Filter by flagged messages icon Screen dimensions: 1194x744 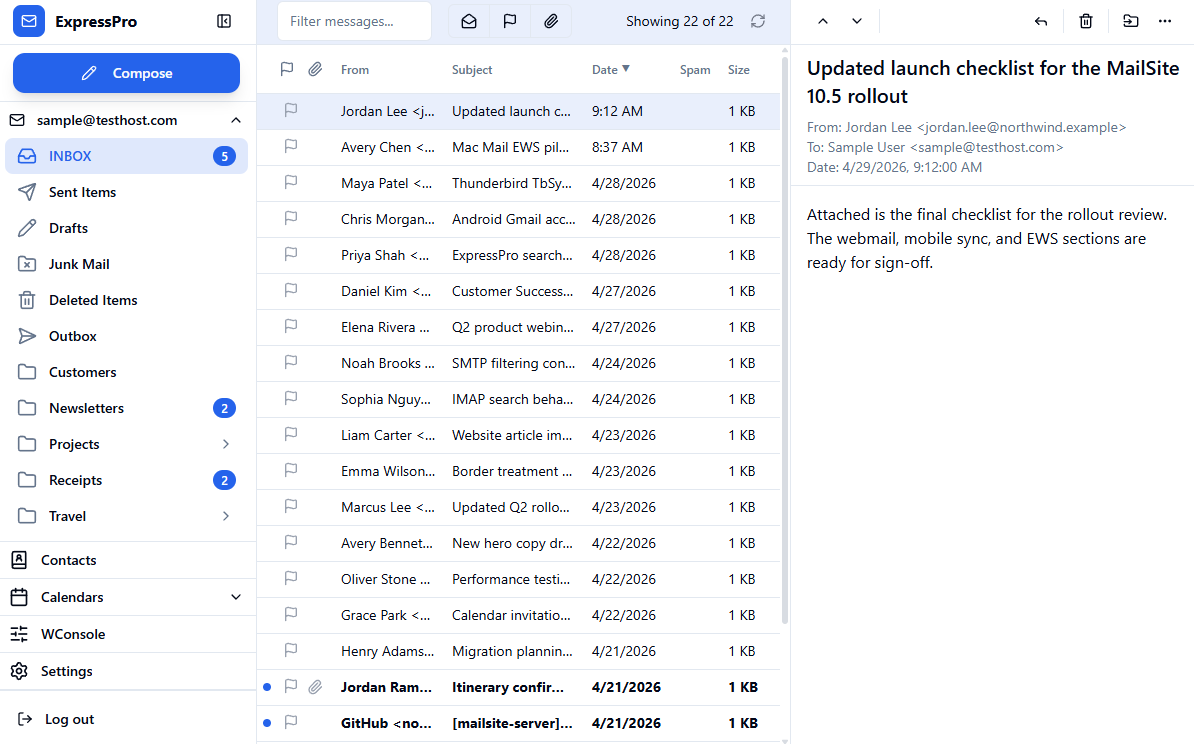510,21
